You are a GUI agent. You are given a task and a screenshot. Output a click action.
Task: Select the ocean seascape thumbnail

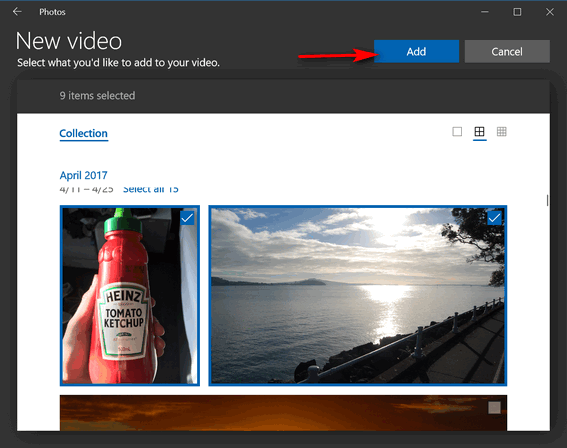(358, 295)
